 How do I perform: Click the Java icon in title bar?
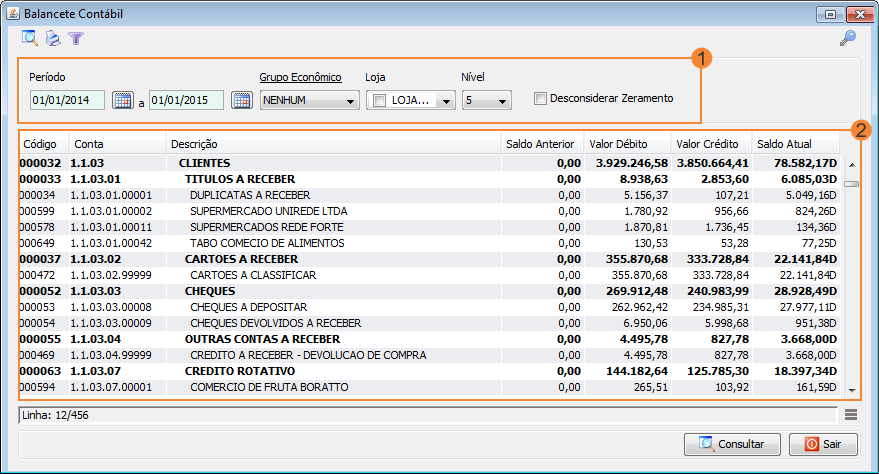12,13
